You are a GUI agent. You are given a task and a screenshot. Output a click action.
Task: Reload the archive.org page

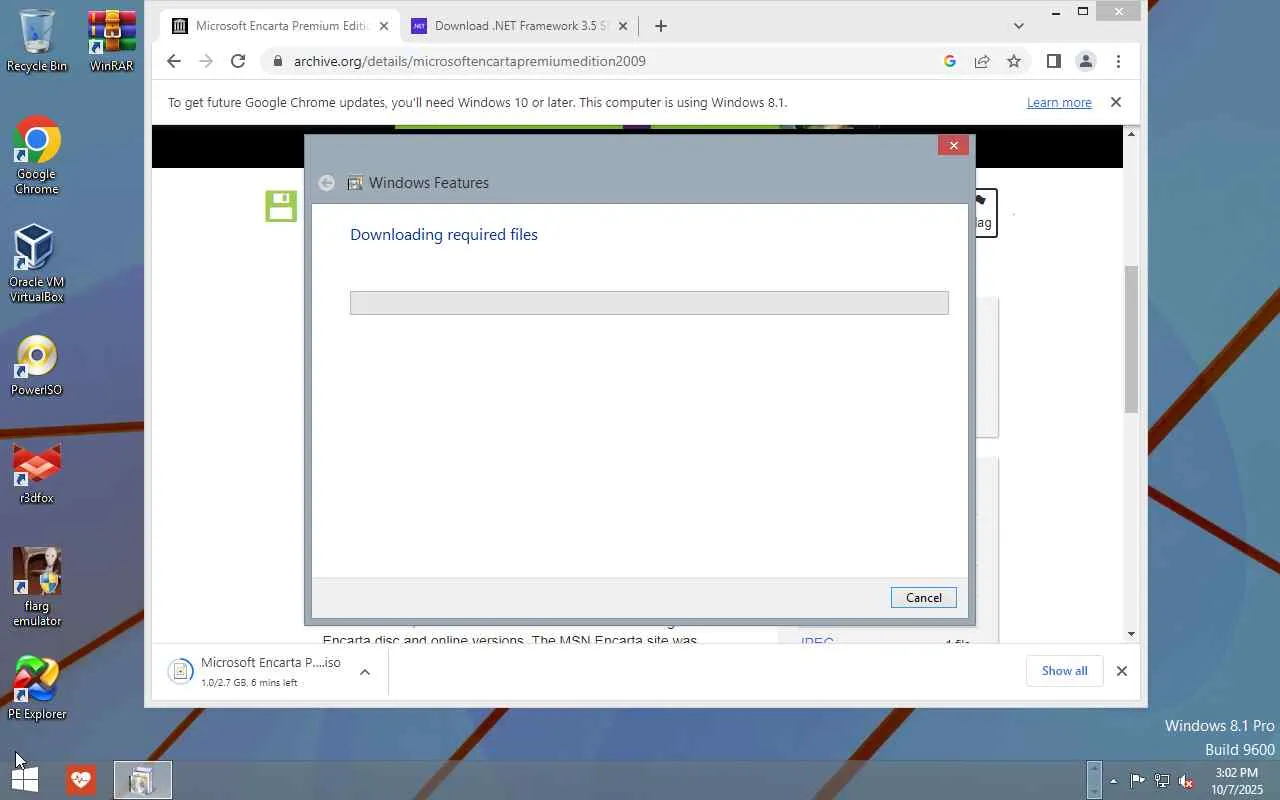click(x=238, y=61)
